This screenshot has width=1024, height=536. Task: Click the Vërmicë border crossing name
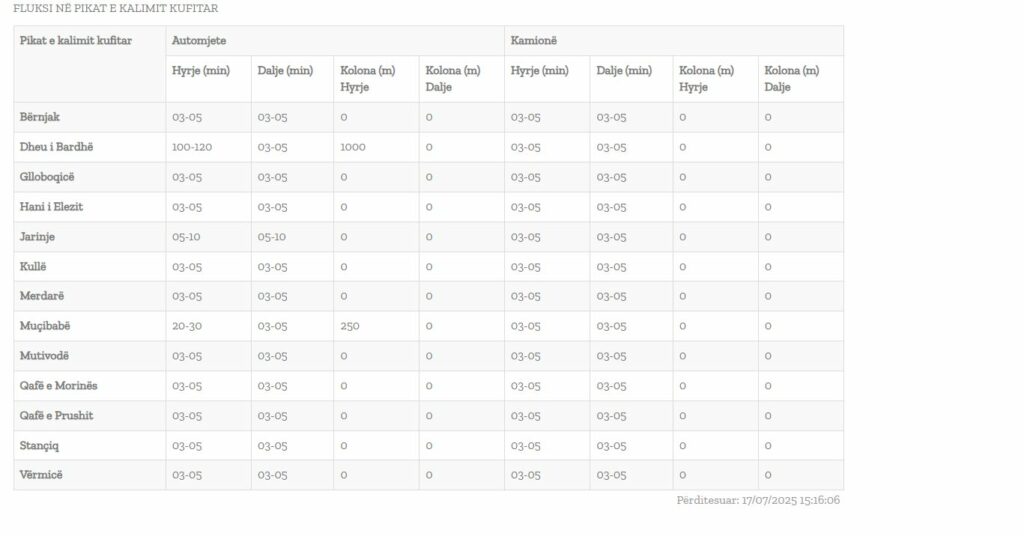click(x=41, y=475)
